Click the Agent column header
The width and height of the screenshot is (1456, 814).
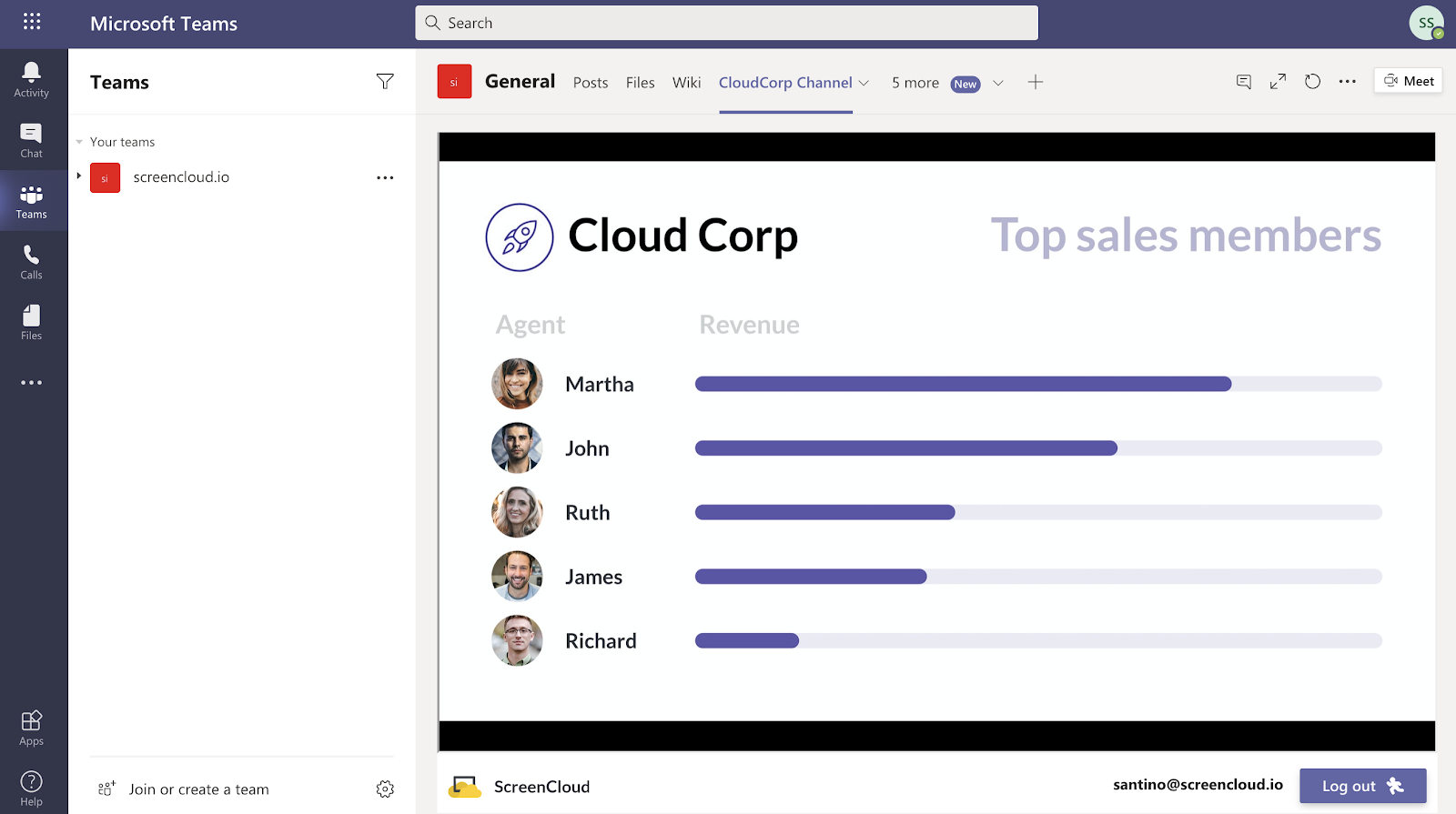pos(531,326)
